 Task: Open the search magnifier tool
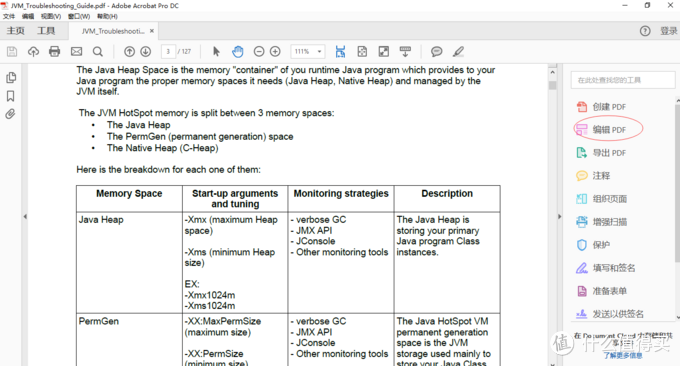(98, 52)
